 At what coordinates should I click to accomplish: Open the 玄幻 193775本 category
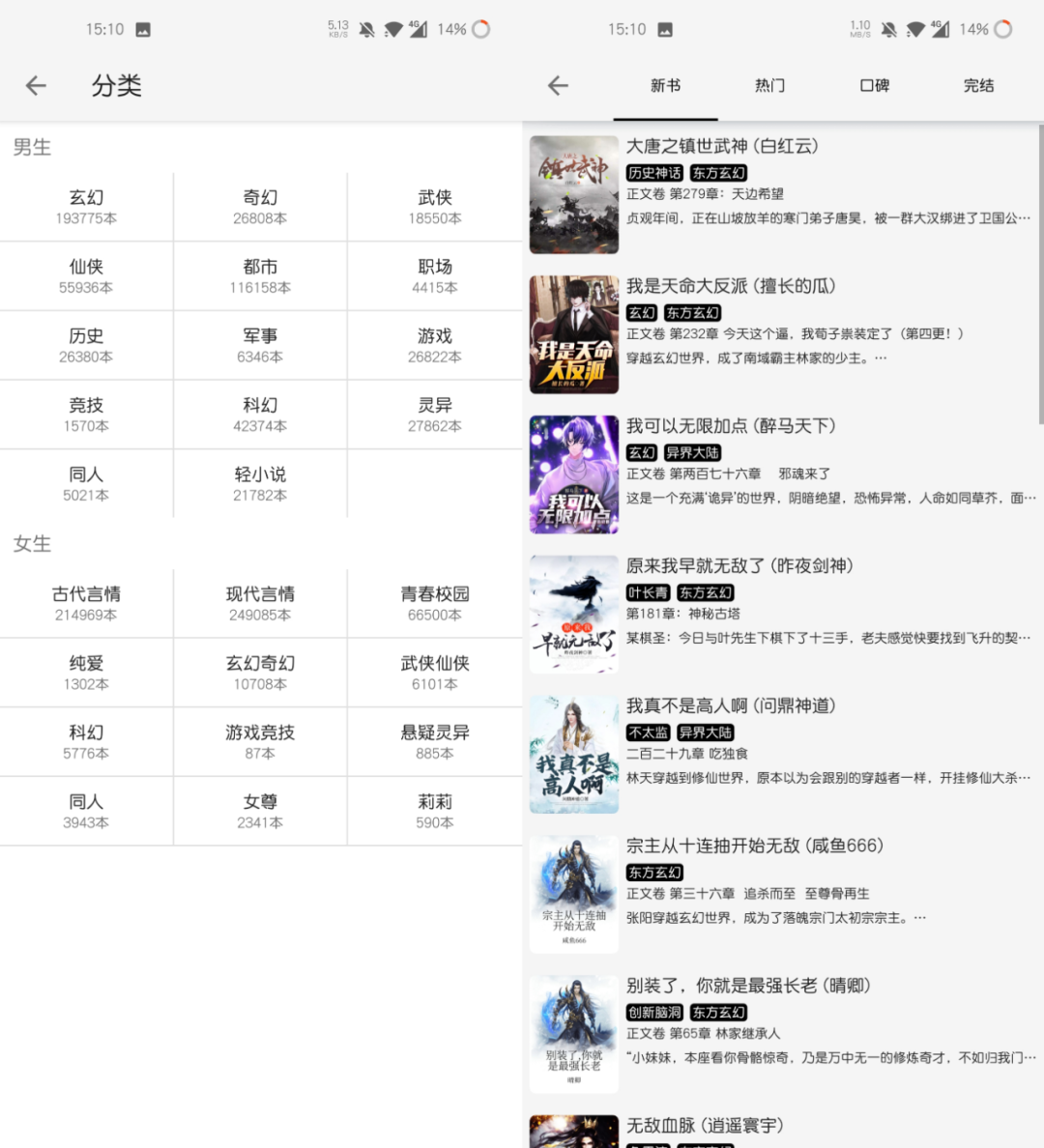pyautogui.click(x=86, y=207)
